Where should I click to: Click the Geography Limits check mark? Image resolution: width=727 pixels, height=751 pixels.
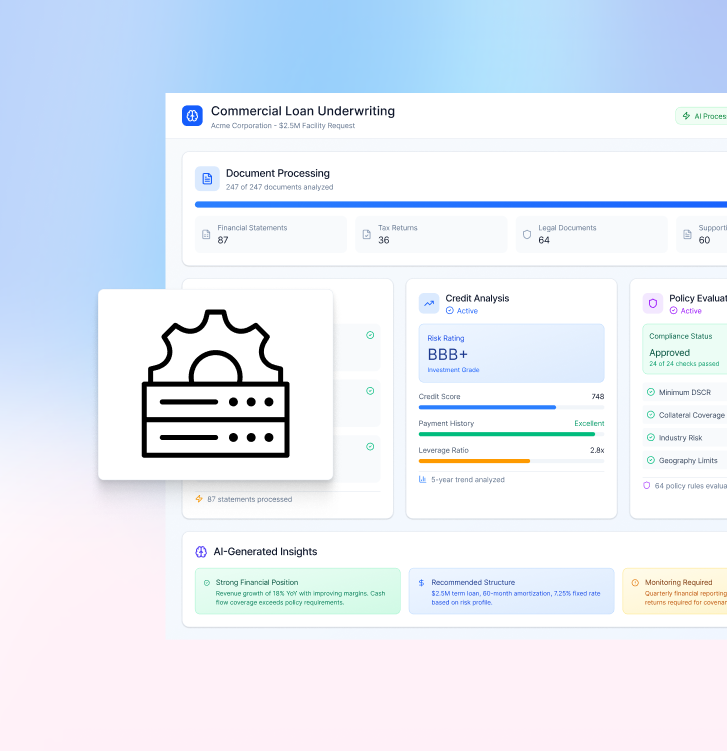point(651,461)
